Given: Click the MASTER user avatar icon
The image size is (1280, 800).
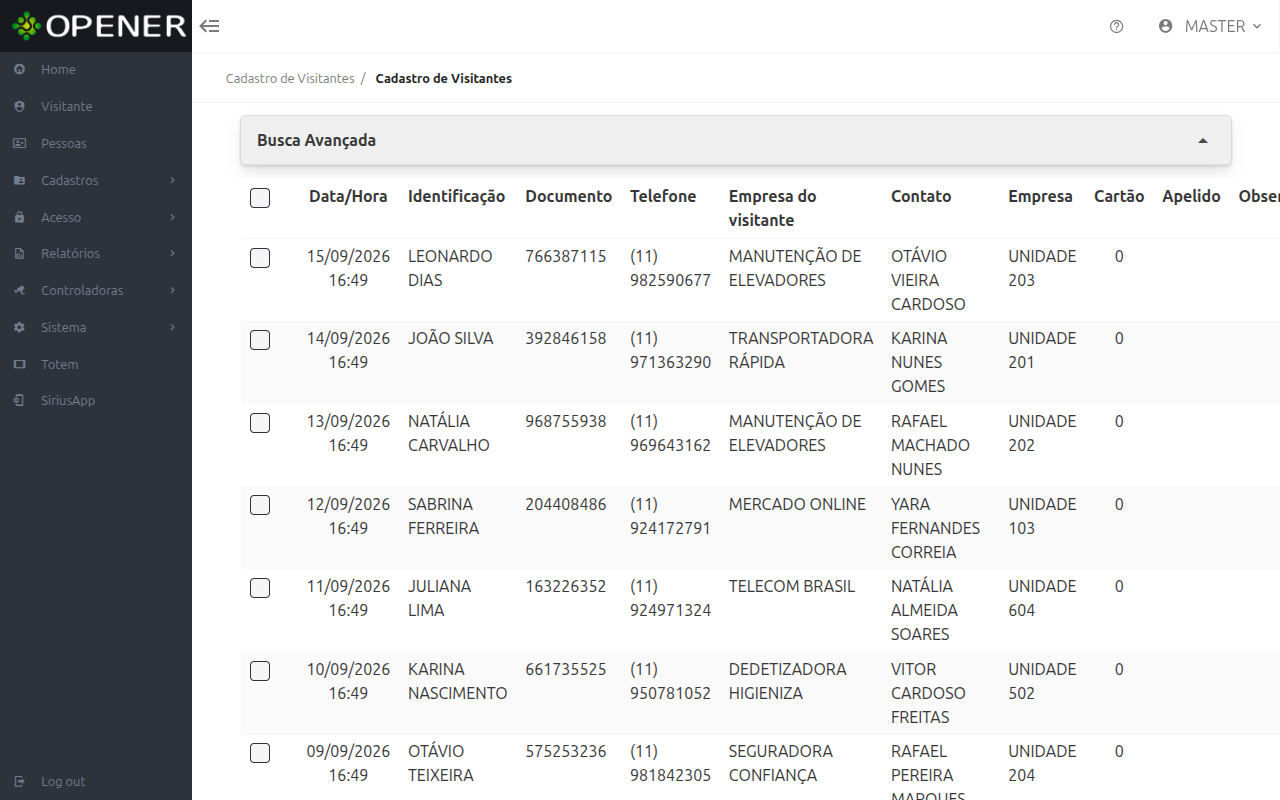Looking at the screenshot, I should (x=1165, y=26).
